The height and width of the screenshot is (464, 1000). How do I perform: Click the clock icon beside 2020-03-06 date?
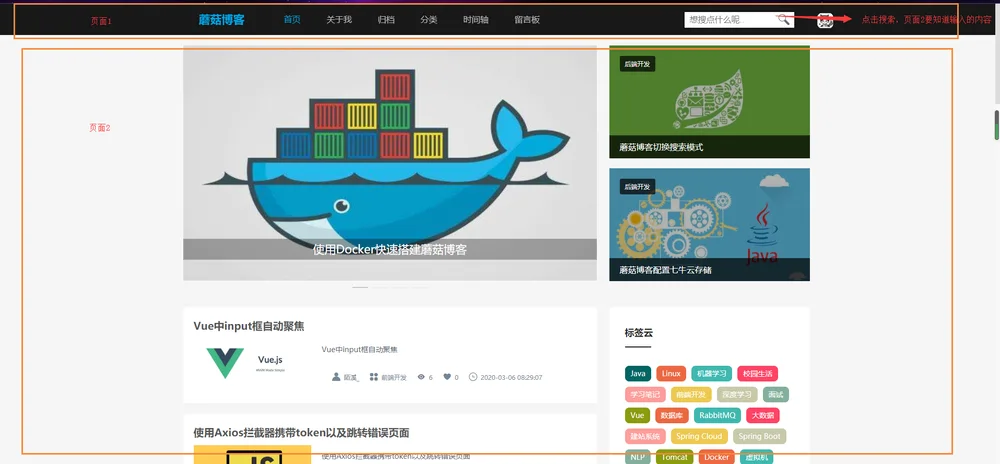[473, 377]
